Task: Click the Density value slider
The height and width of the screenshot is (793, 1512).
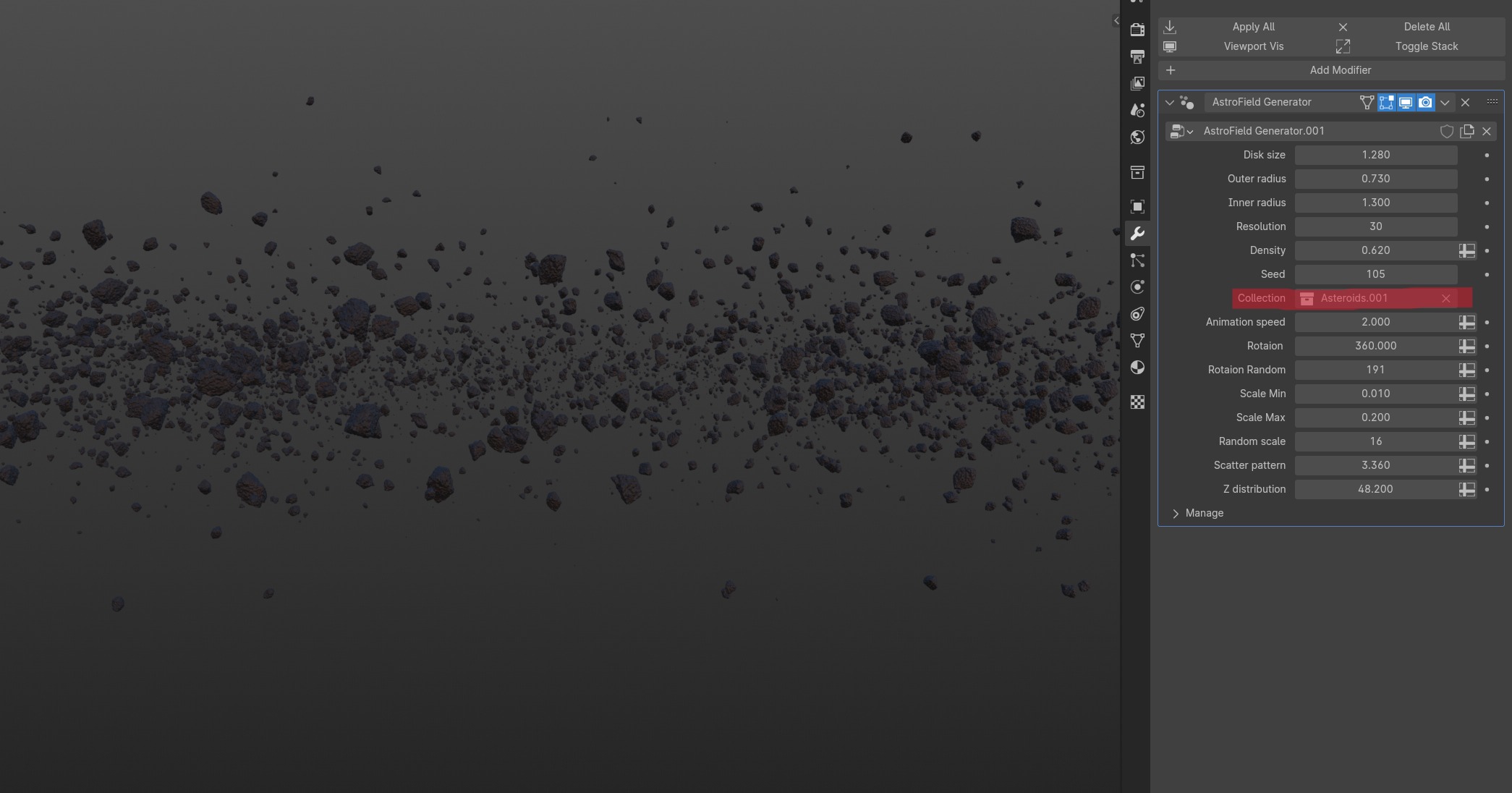Action: (x=1375, y=250)
